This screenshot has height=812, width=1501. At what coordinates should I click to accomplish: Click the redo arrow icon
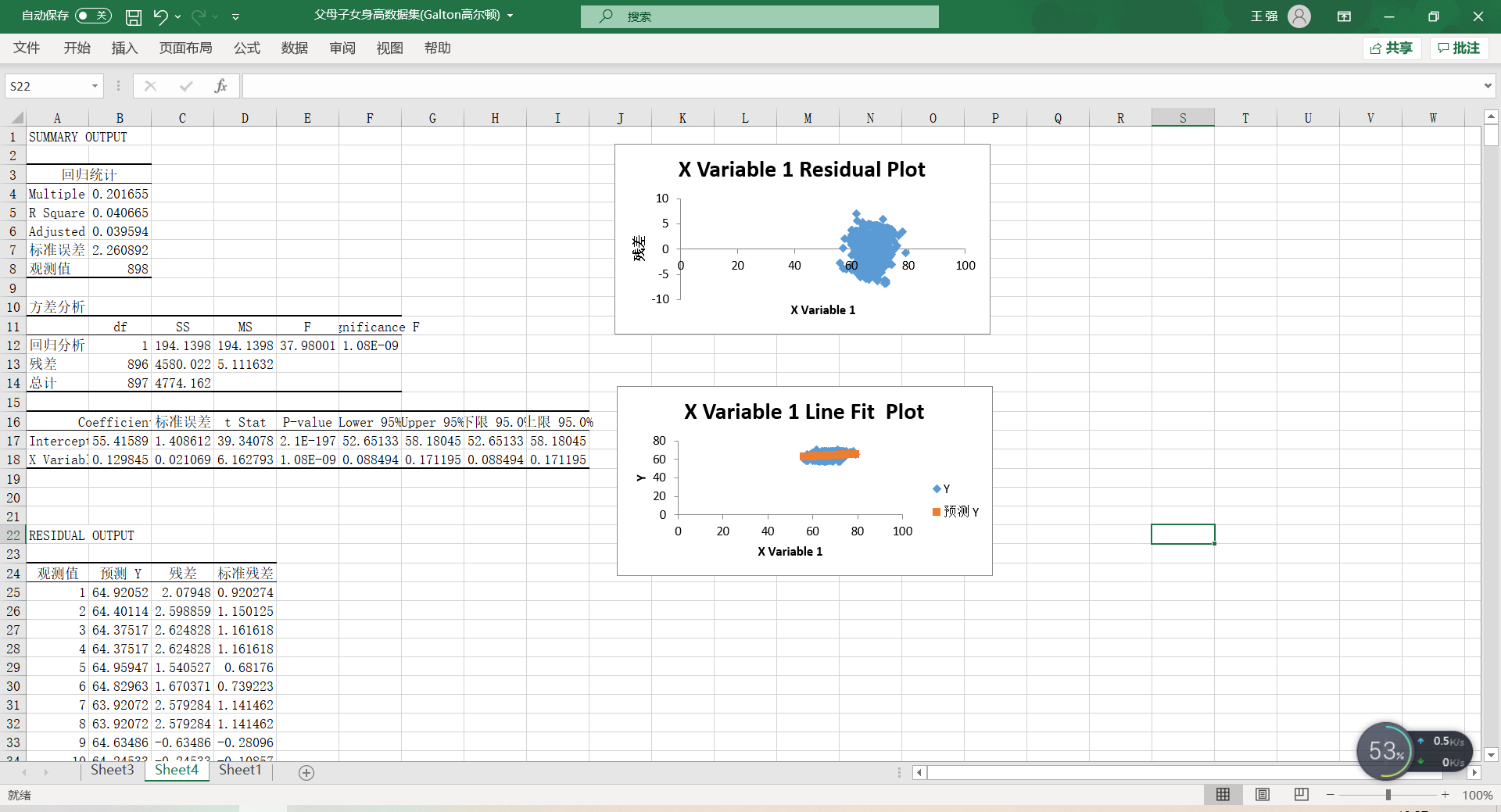pyautogui.click(x=199, y=16)
